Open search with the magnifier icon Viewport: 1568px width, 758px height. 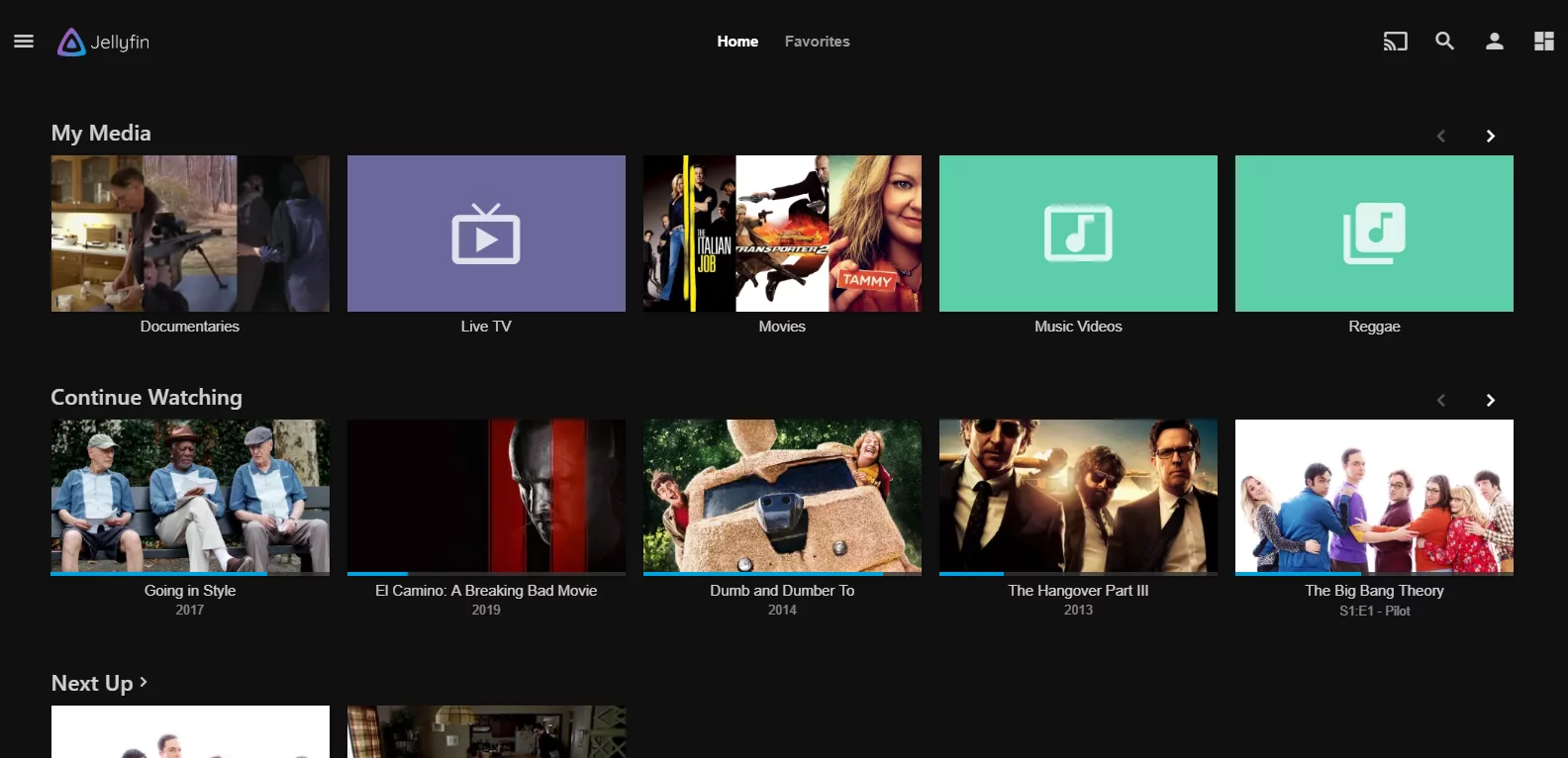tap(1444, 42)
